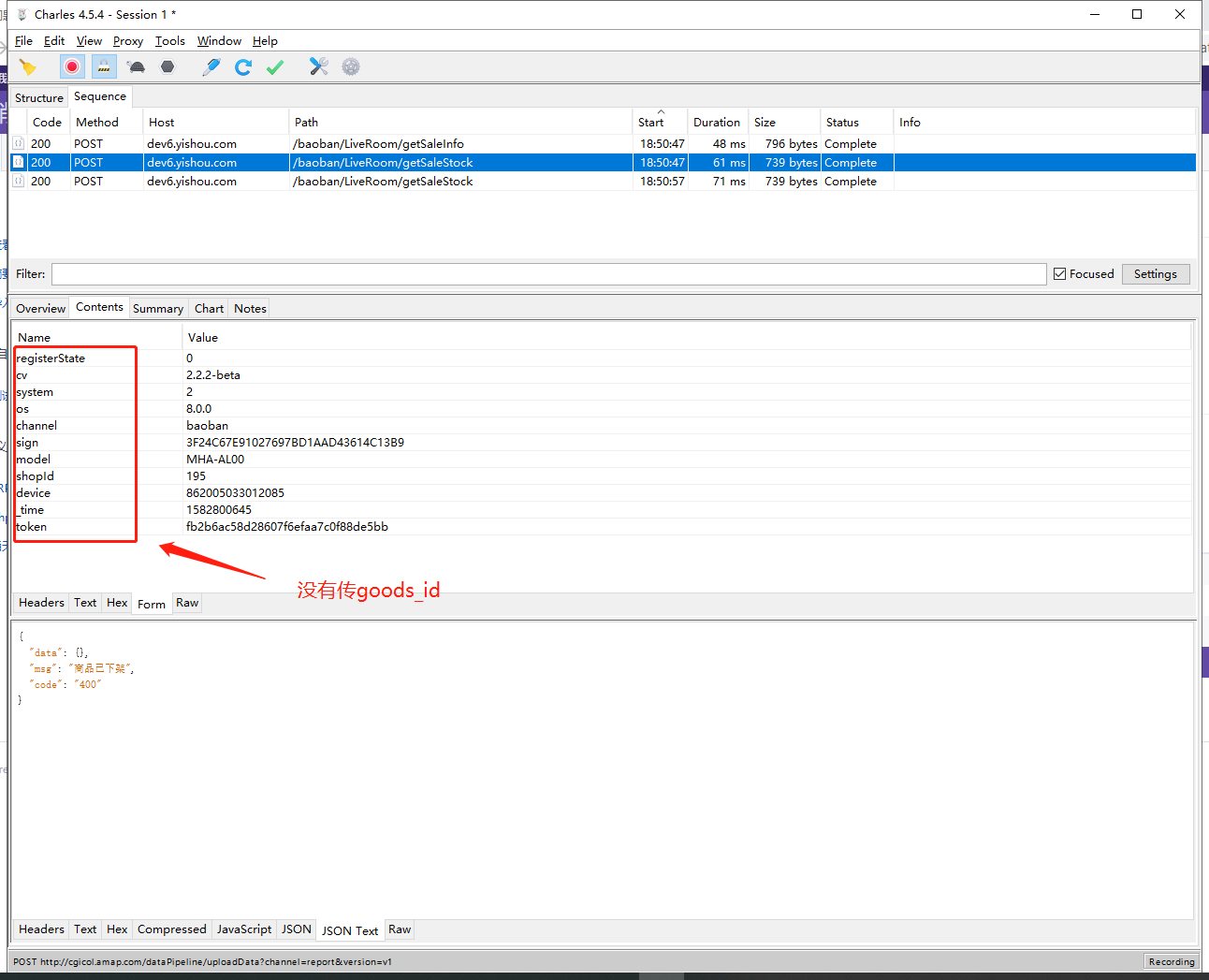This screenshot has height=980, width=1209.
Task: Click into the Filter input field
Action: (x=548, y=274)
